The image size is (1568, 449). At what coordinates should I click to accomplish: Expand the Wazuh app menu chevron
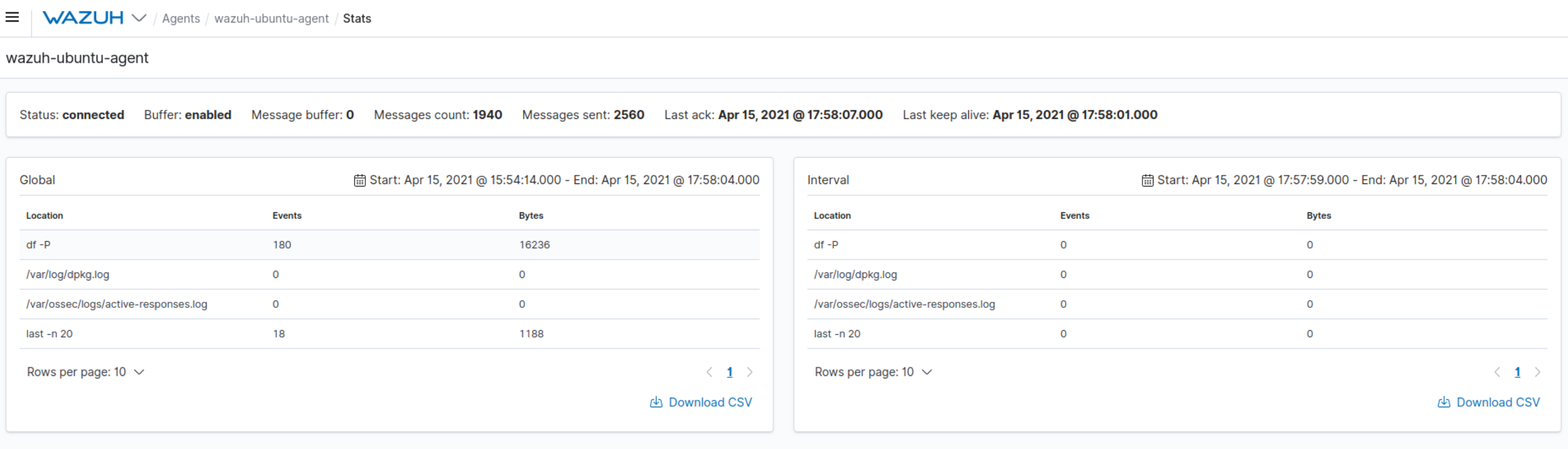click(x=139, y=18)
